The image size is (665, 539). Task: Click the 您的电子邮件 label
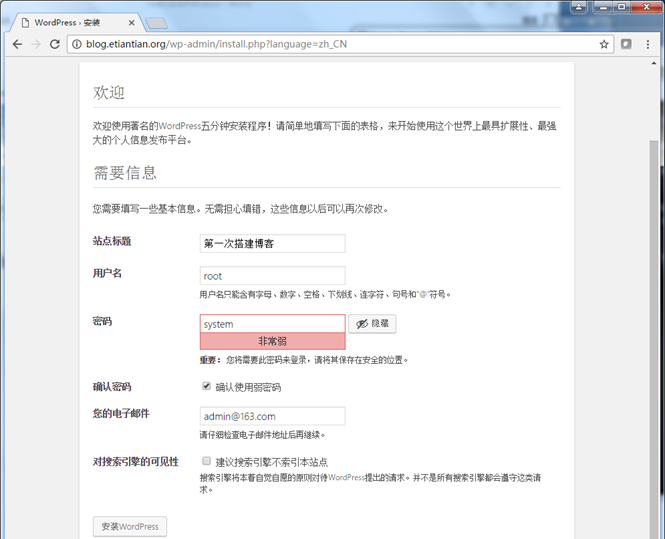pos(121,413)
